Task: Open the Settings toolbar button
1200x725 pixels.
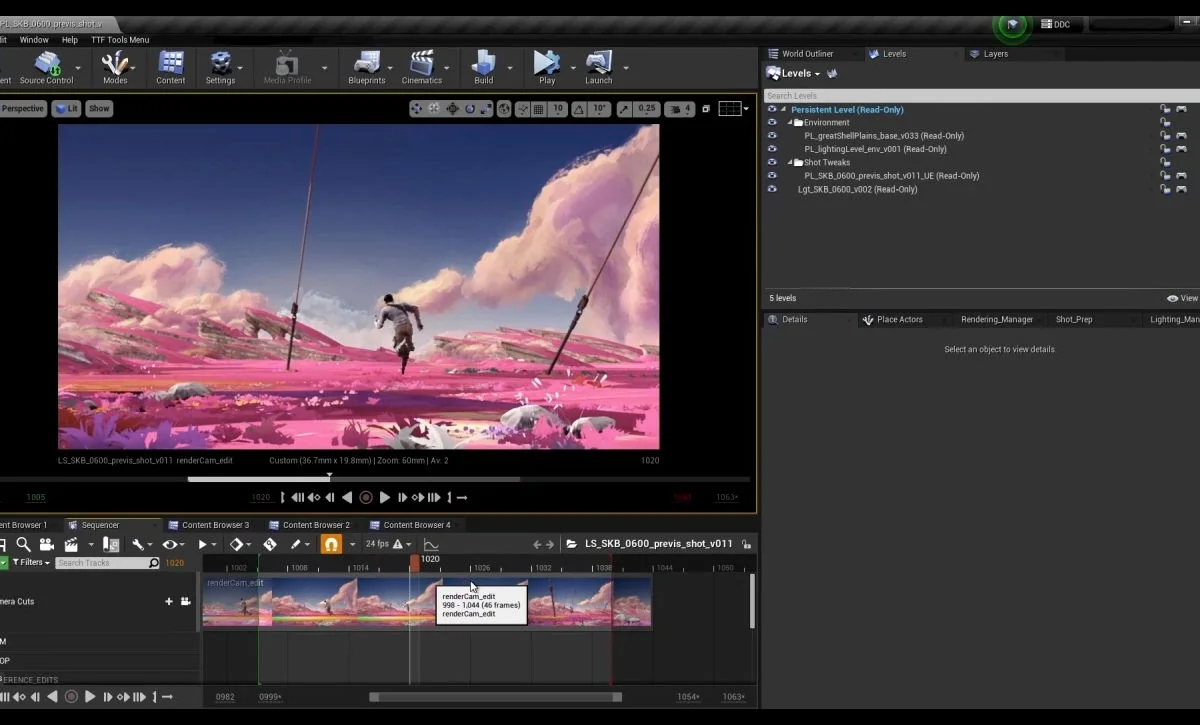Action: [220, 68]
